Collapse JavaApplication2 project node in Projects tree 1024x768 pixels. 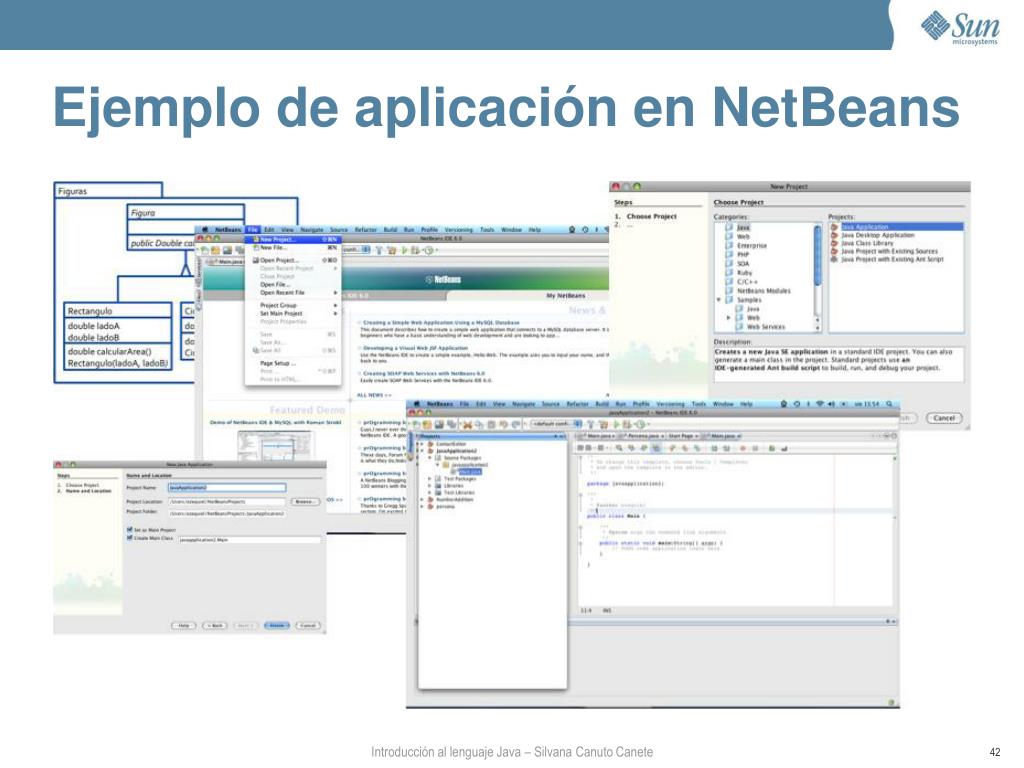[x=421, y=451]
